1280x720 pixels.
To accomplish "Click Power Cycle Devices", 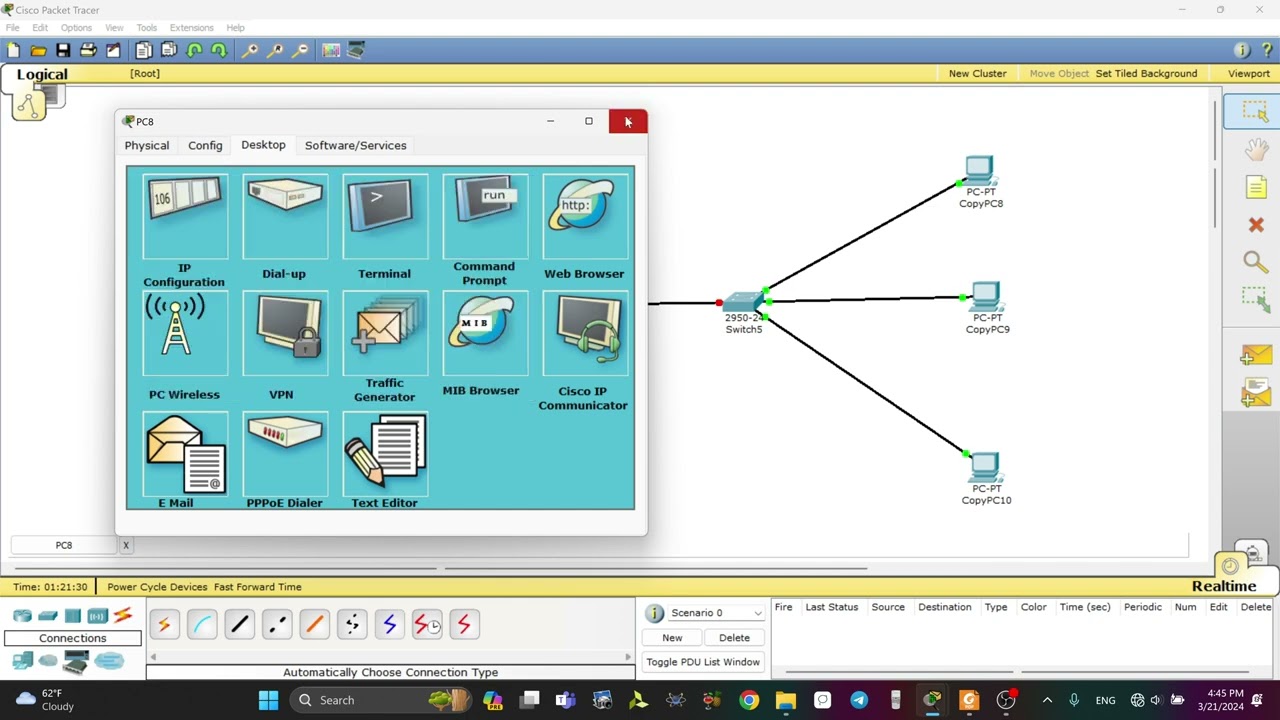I will coord(157,587).
